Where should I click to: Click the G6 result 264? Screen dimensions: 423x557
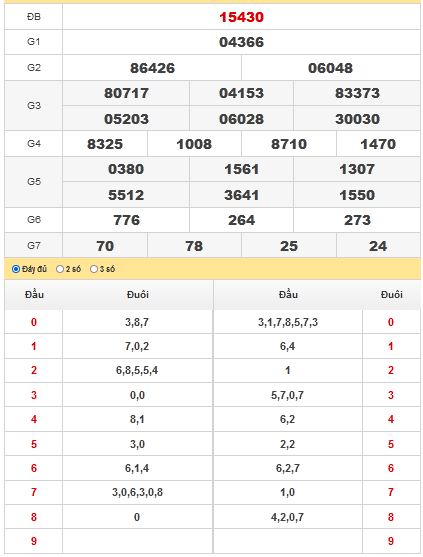tap(241, 220)
